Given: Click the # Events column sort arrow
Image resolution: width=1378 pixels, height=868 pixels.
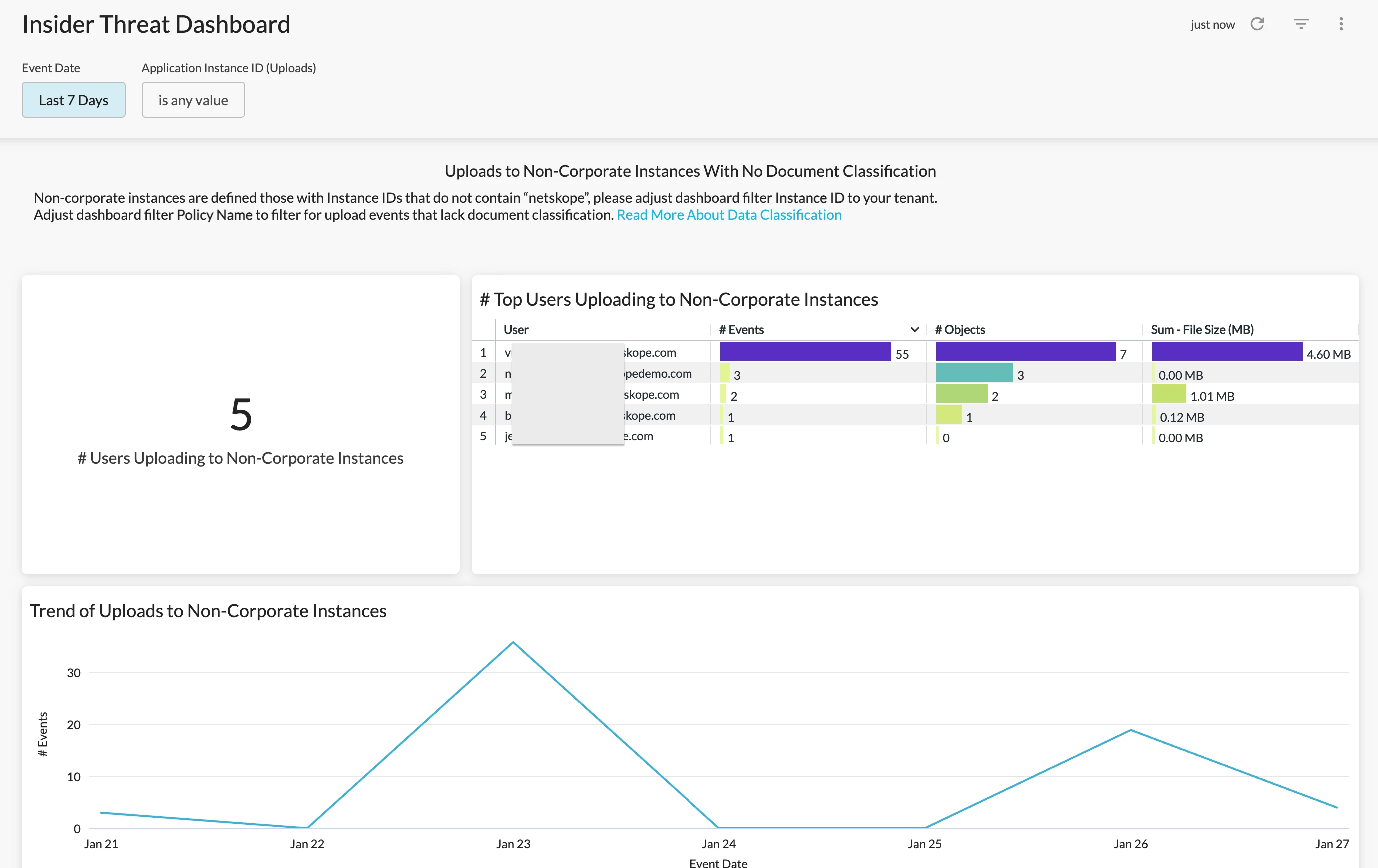Looking at the screenshot, I should click(914, 329).
